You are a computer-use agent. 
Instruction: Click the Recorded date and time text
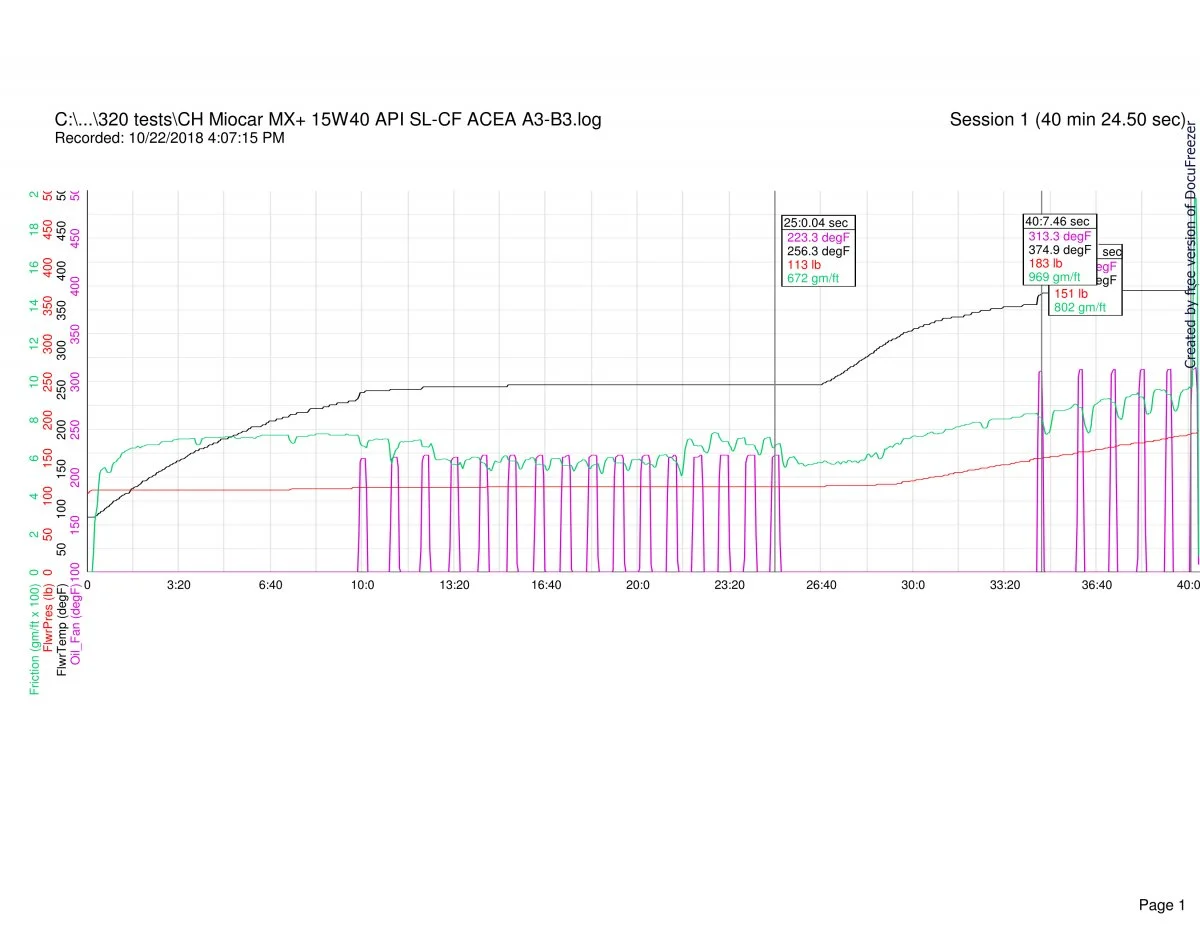click(x=169, y=138)
